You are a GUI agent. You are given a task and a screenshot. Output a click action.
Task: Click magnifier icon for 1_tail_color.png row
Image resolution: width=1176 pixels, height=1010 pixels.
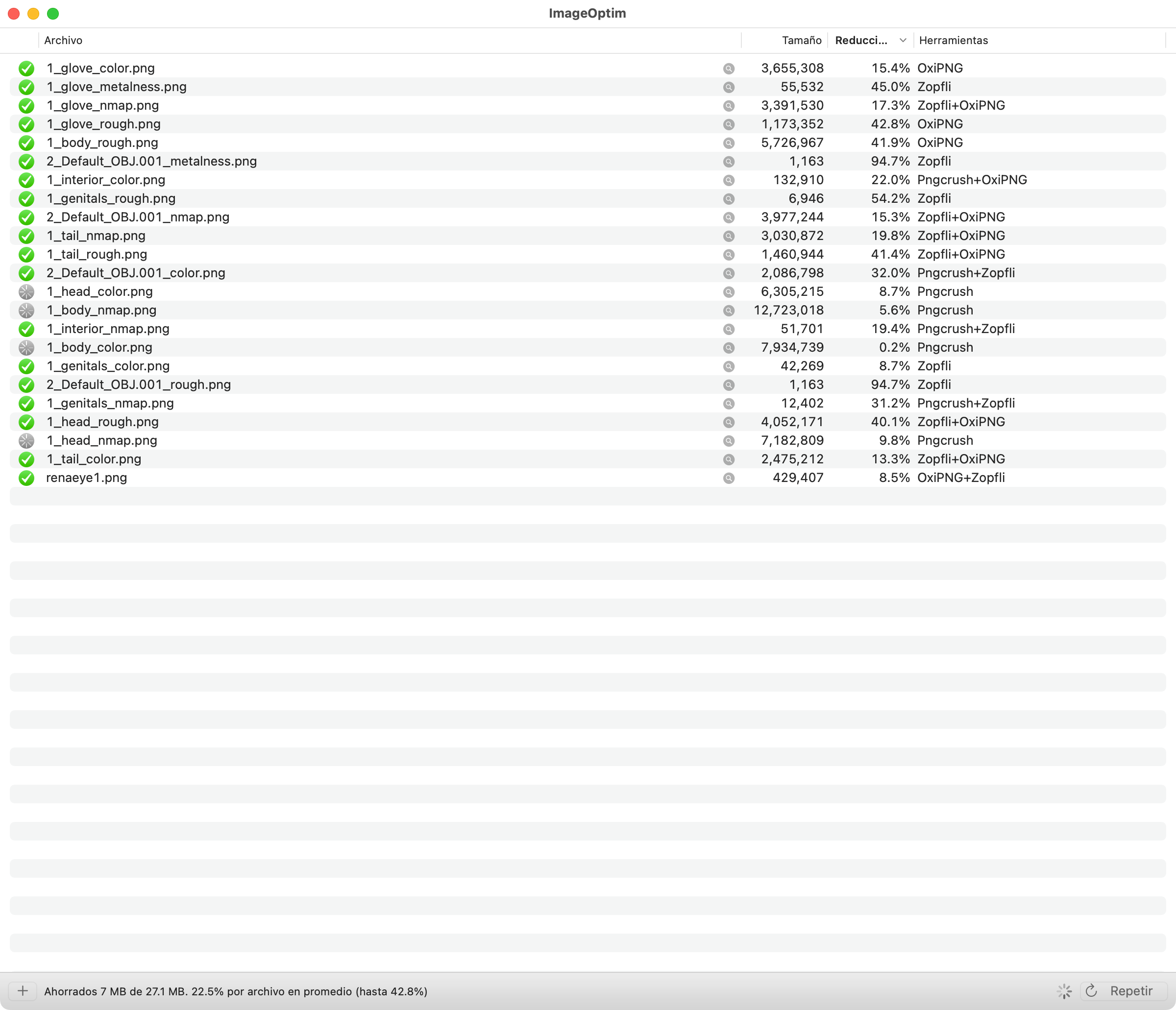(x=729, y=459)
